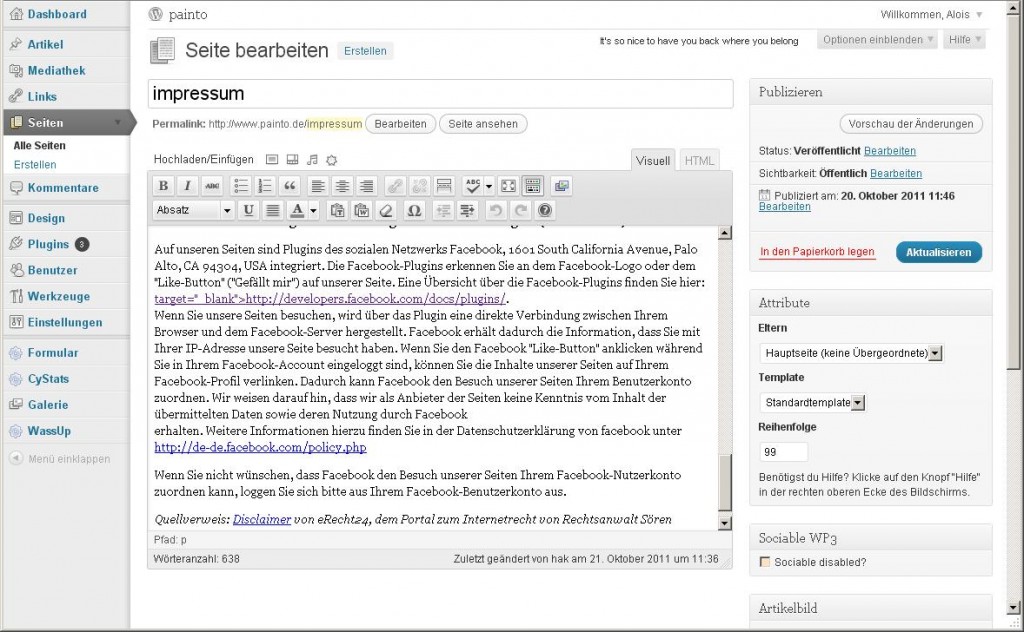Image resolution: width=1024 pixels, height=632 pixels.
Task: Click the Seite ansehen button
Action: click(483, 124)
